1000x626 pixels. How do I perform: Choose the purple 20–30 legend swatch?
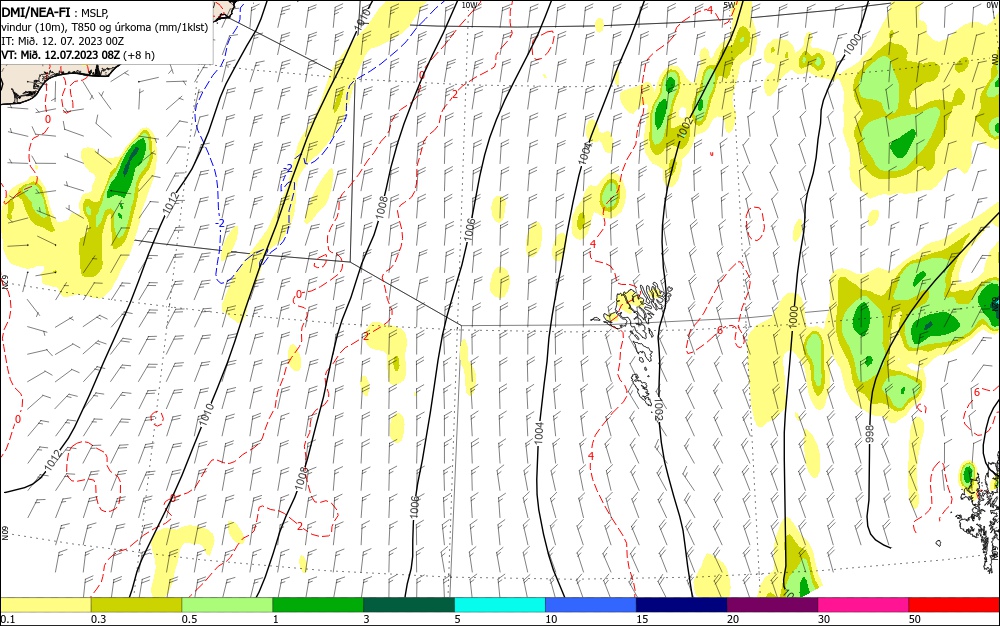pyautogui.click(x=772, y=605)
